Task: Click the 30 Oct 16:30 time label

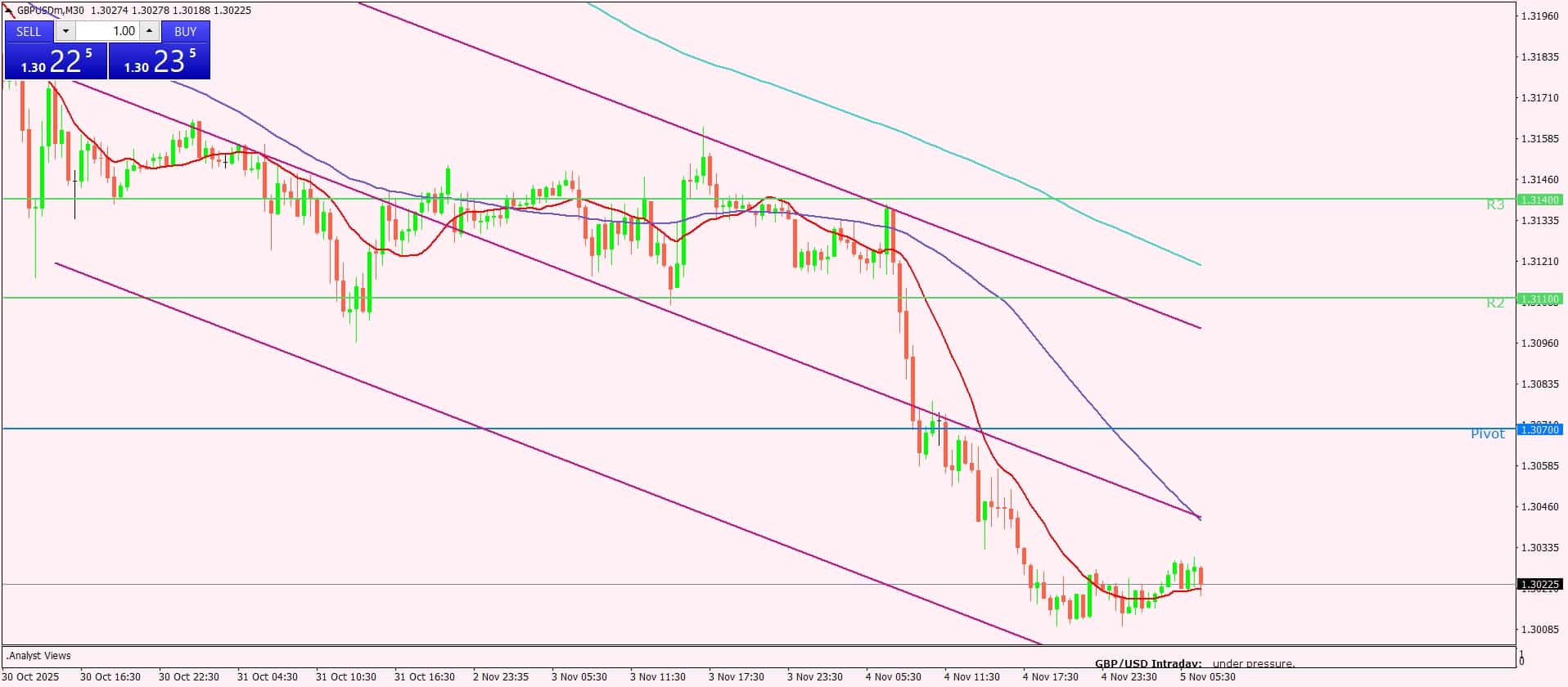Action: (110, 676)
